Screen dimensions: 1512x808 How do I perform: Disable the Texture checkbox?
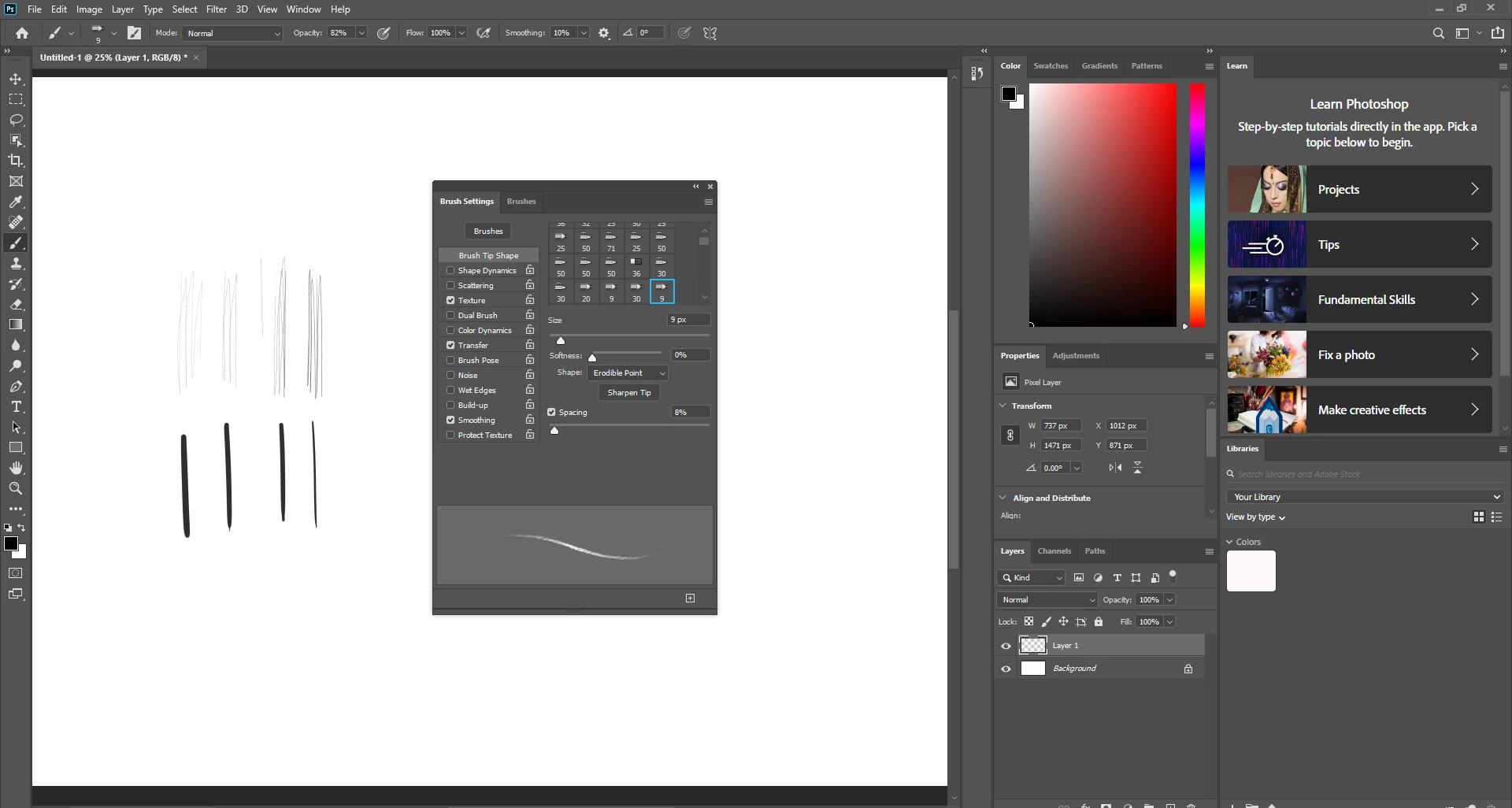coord(450,301)
